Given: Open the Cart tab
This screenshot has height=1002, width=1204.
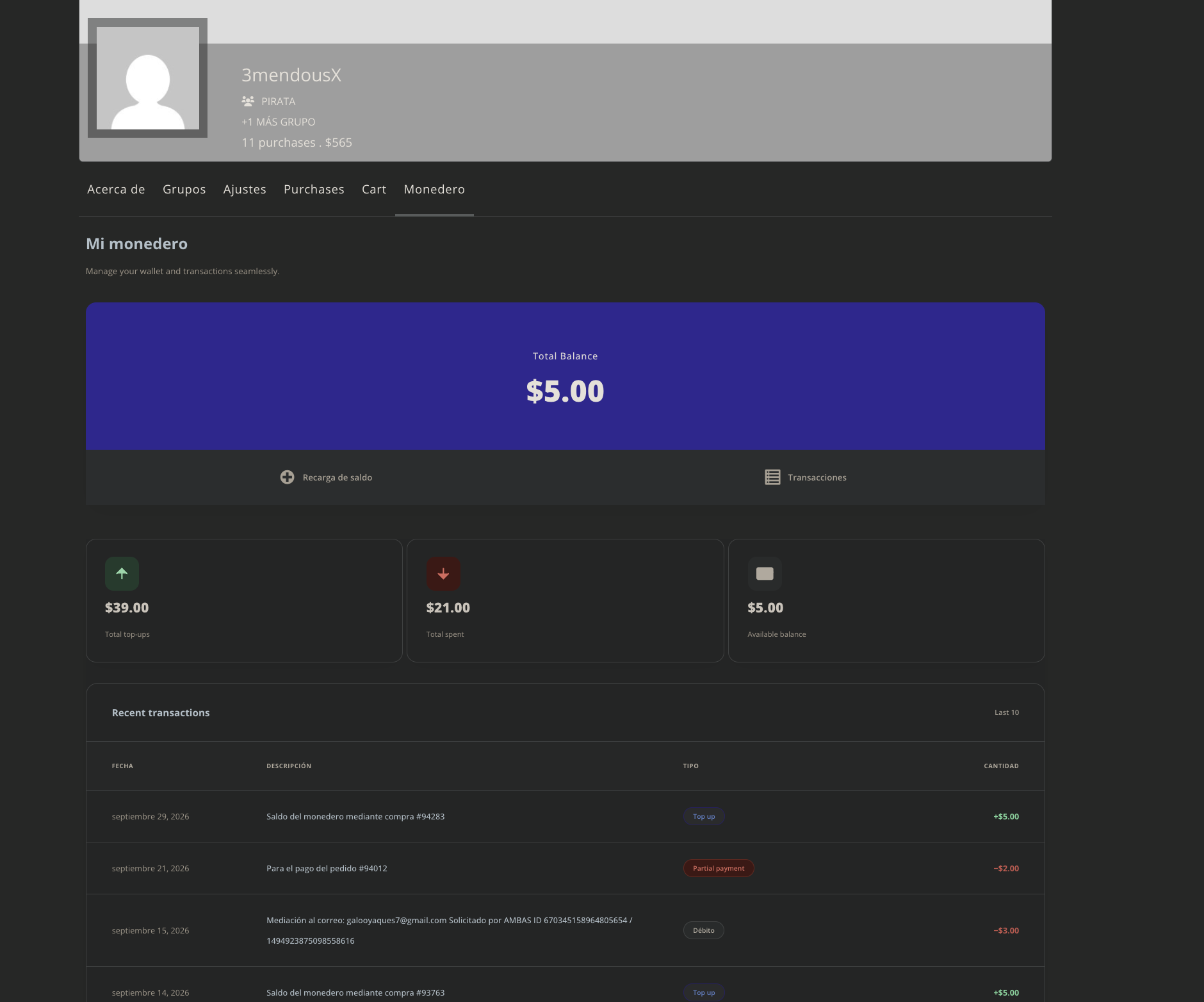Looking at the screenshot, I should coord(374,189).
